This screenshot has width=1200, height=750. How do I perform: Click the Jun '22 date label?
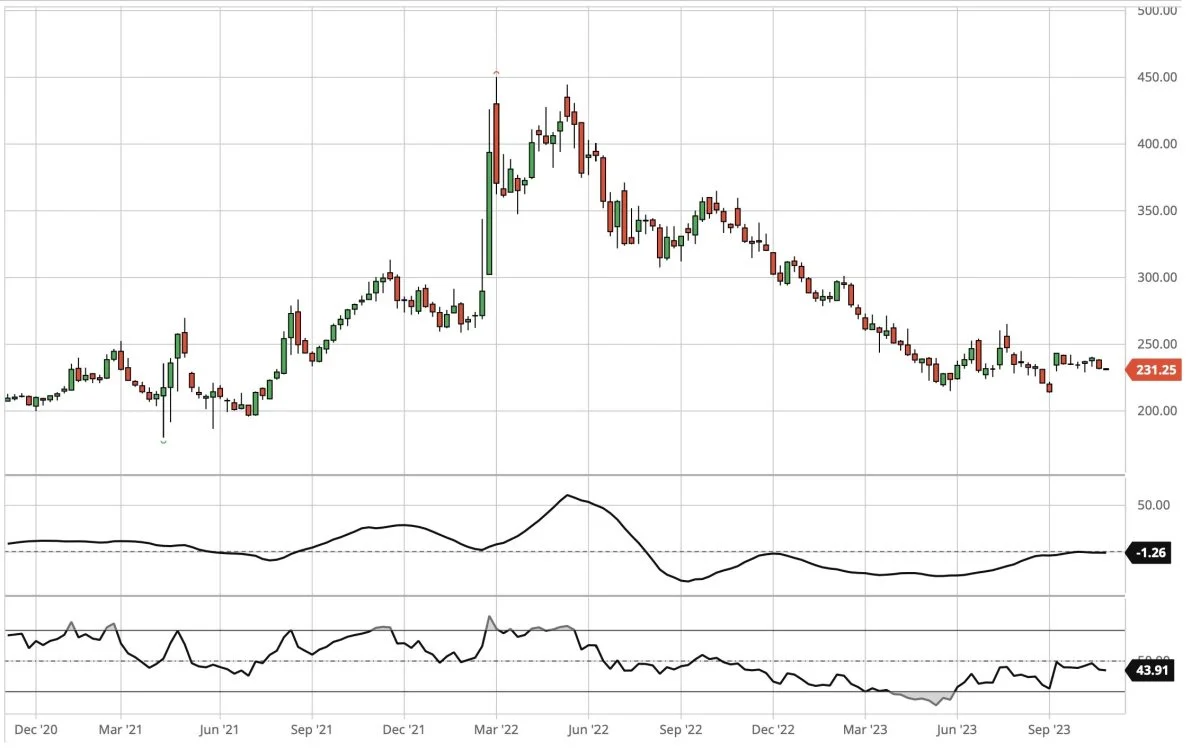(x=589, y=729)
